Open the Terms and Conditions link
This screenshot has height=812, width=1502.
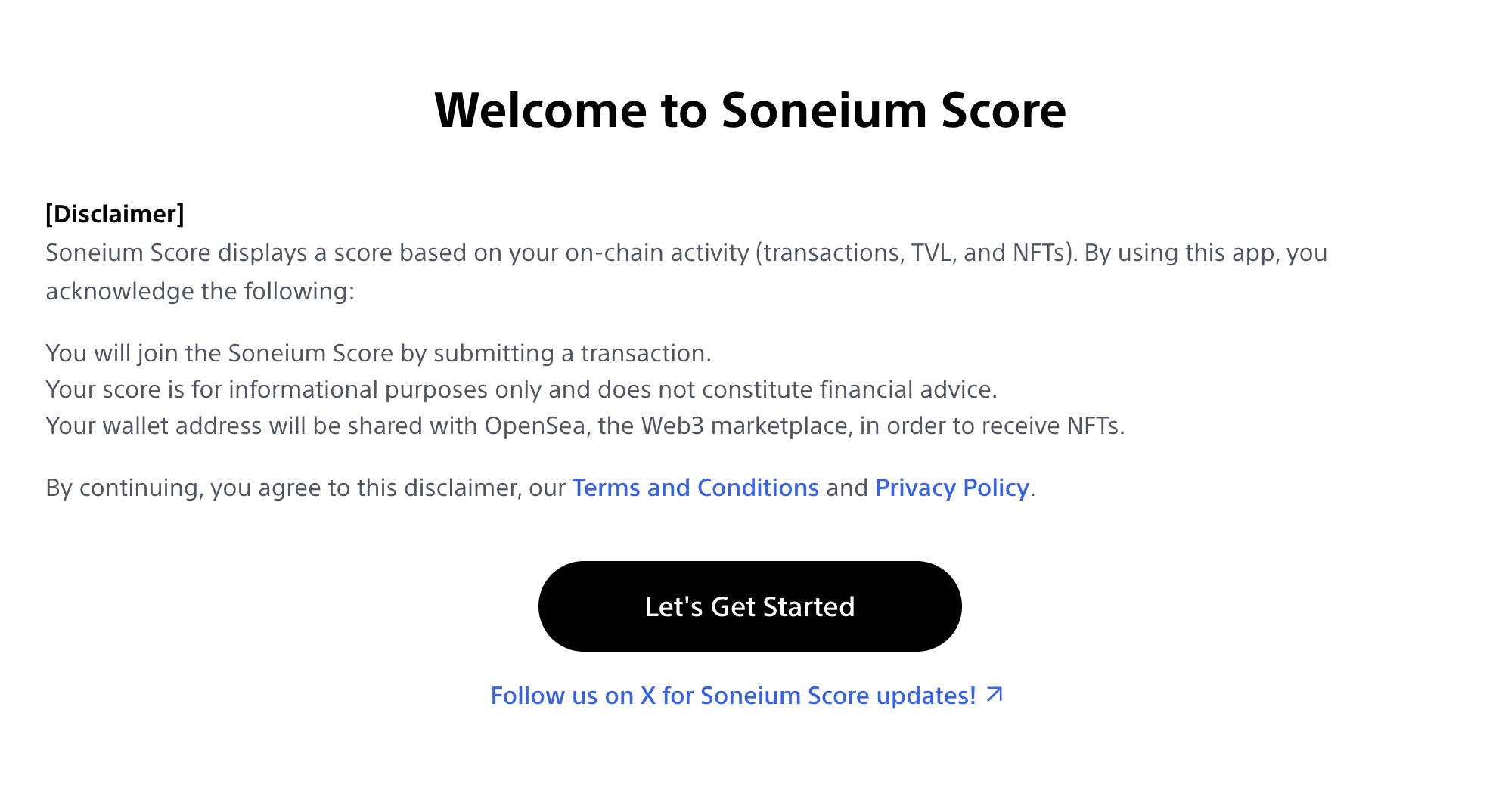pos(695,488)
